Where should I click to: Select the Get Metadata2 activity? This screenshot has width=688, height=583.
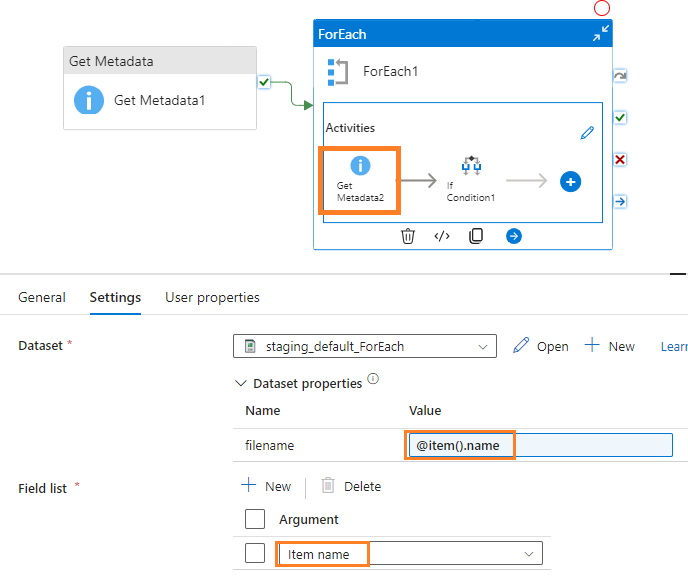coord(360,180)
